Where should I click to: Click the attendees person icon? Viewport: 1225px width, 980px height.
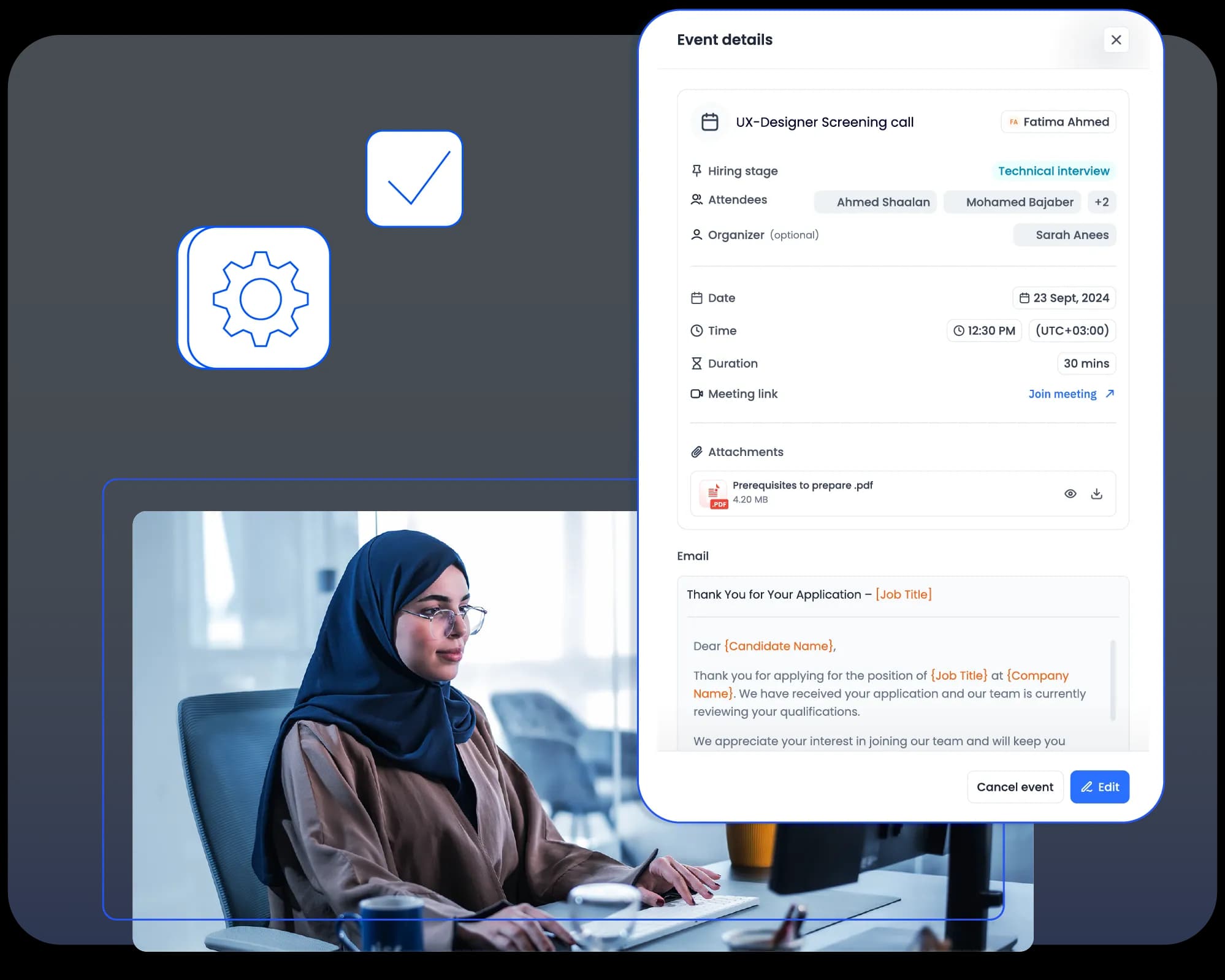(x=696, y=202)
